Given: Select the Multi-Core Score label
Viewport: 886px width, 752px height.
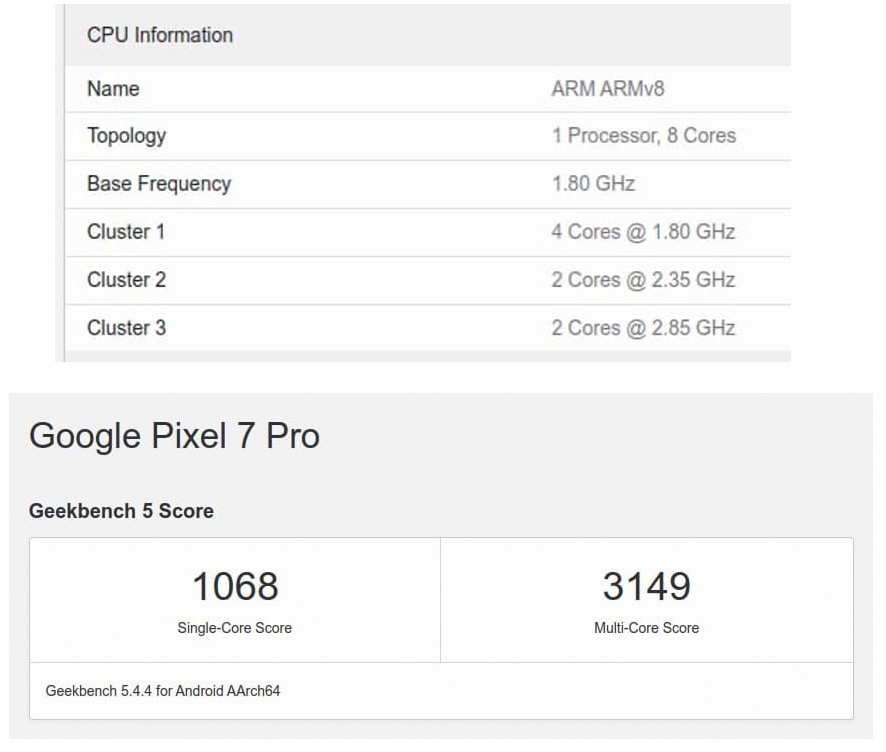Looking at the screenshot, I should [x=646, y=628].
